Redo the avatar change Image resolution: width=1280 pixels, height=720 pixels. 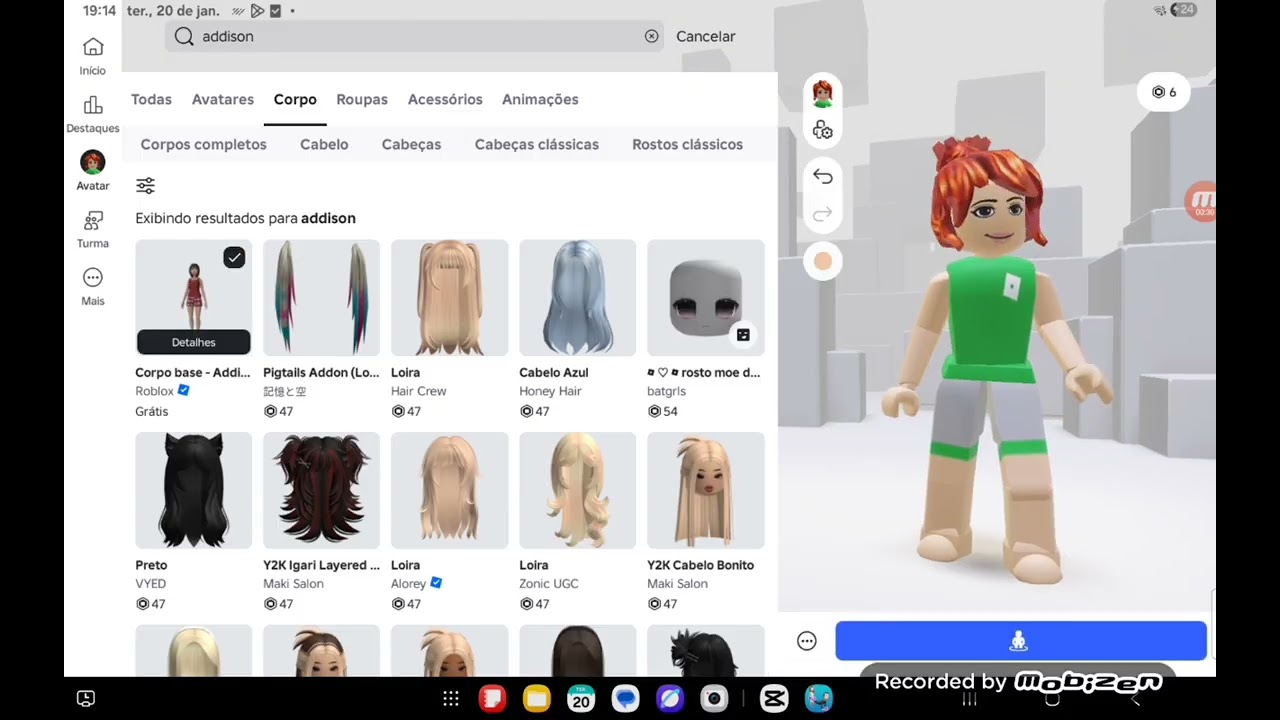click(823, 214)
